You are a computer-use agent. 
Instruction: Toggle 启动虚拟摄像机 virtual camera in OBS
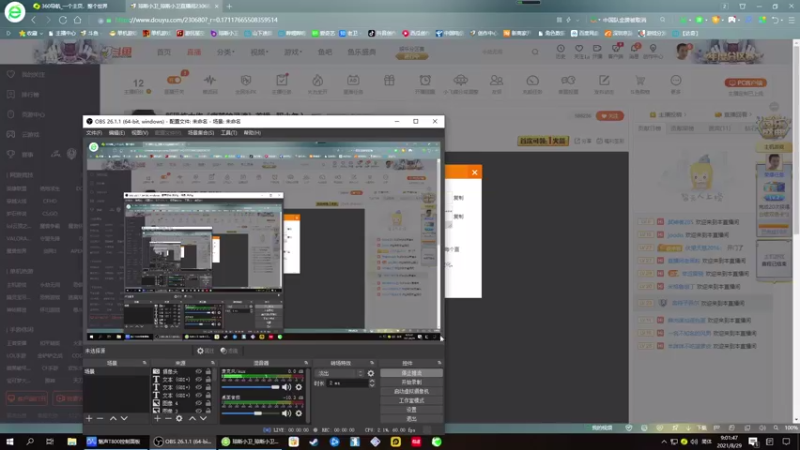(x=411, y=391)
